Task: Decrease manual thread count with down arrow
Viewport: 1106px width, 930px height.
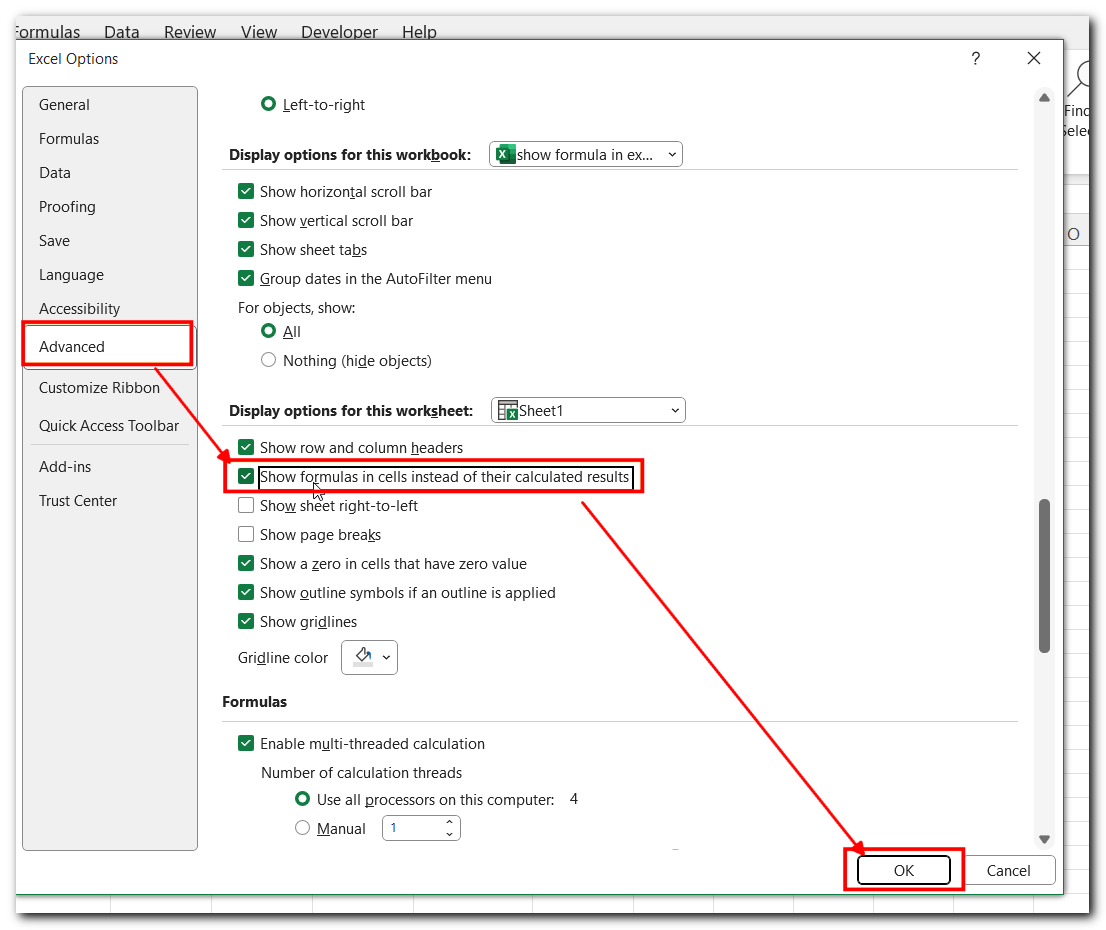Action: click(449, 834)
